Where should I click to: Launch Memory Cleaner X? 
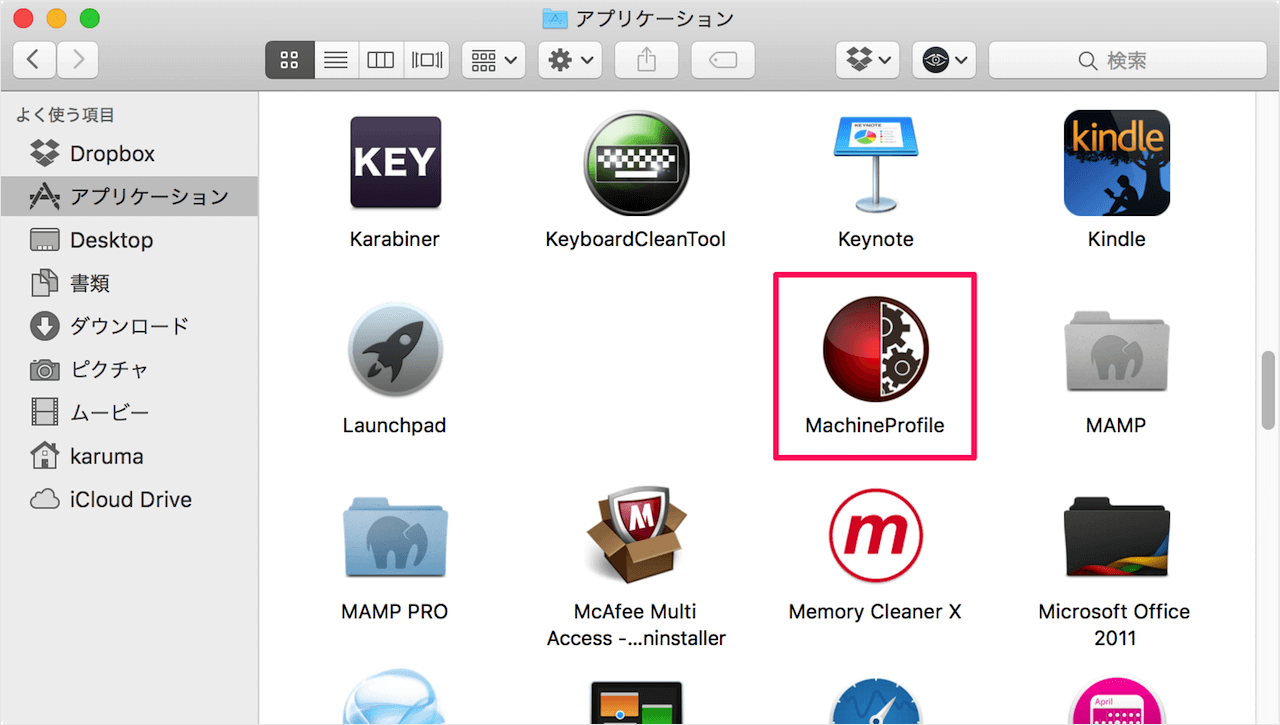point(875,535)
